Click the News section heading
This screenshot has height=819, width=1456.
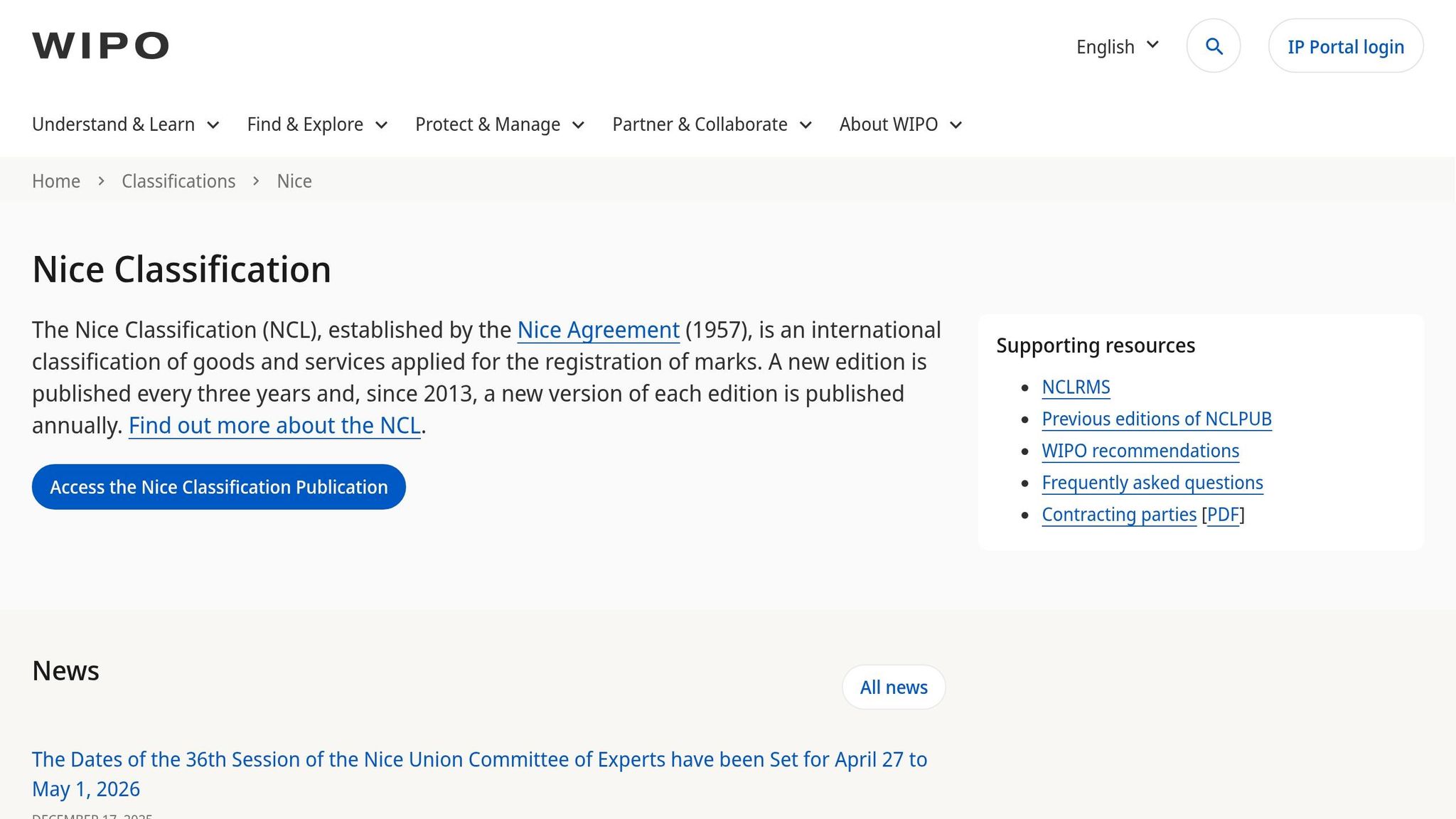pyautogui.click(x=65, y=671)
